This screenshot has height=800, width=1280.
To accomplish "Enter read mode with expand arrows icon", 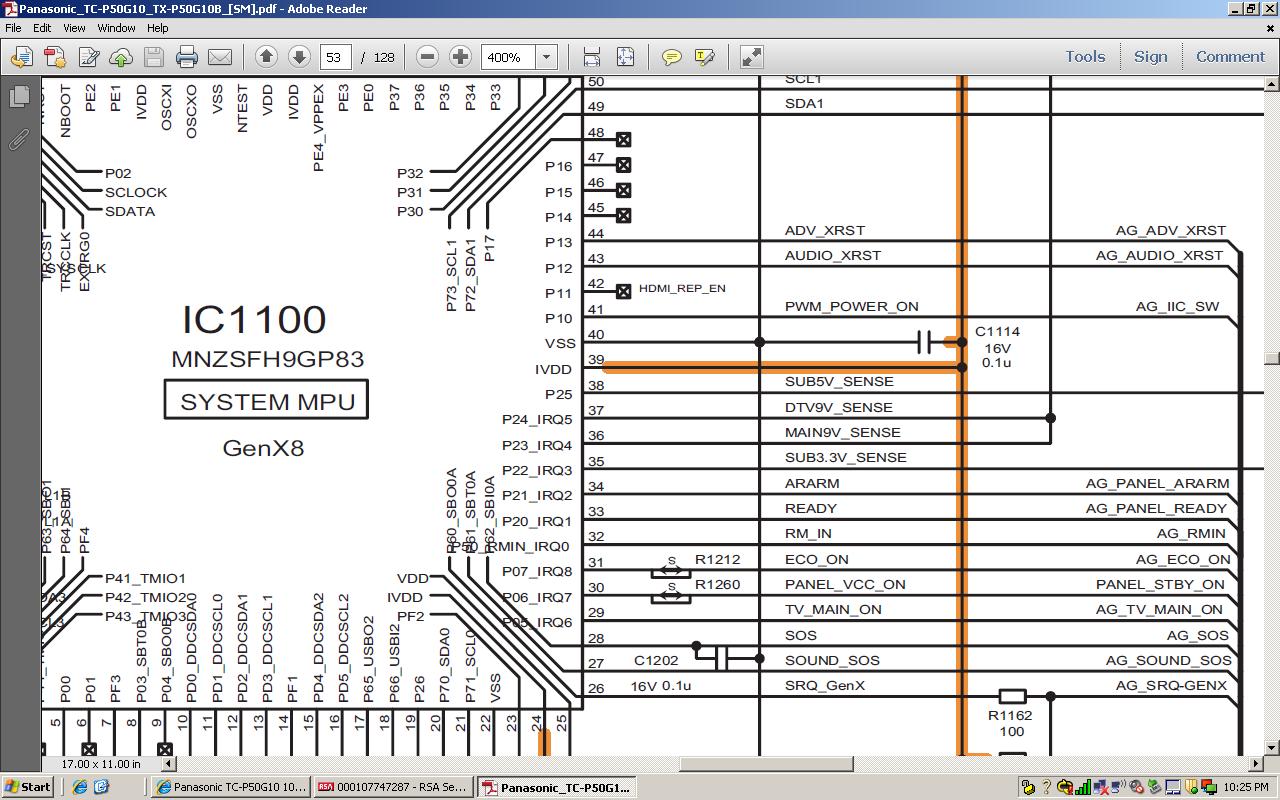I will click(752, 57).
